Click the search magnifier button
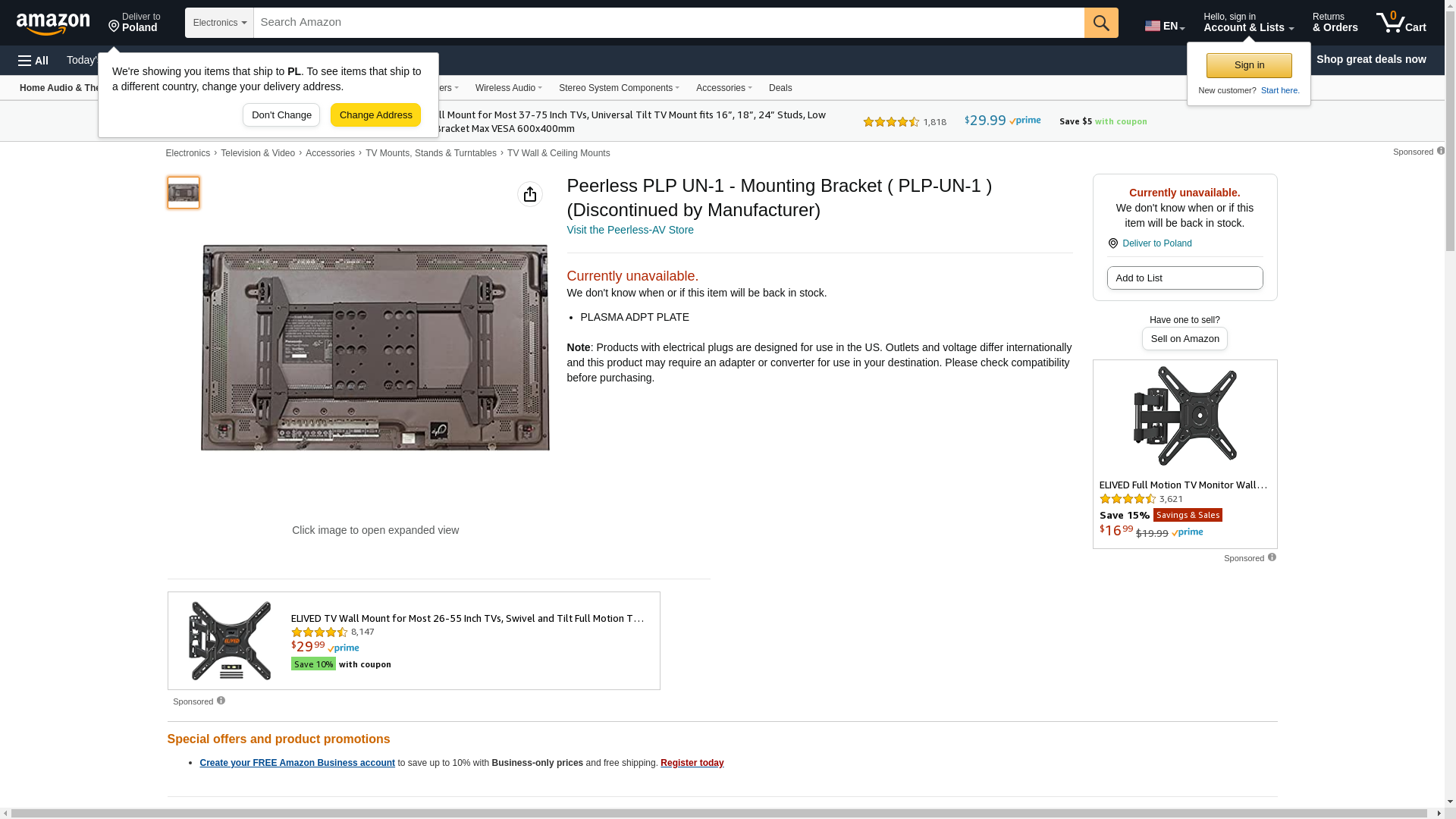Screen dimensions: 1456x819 (1100, 23)
